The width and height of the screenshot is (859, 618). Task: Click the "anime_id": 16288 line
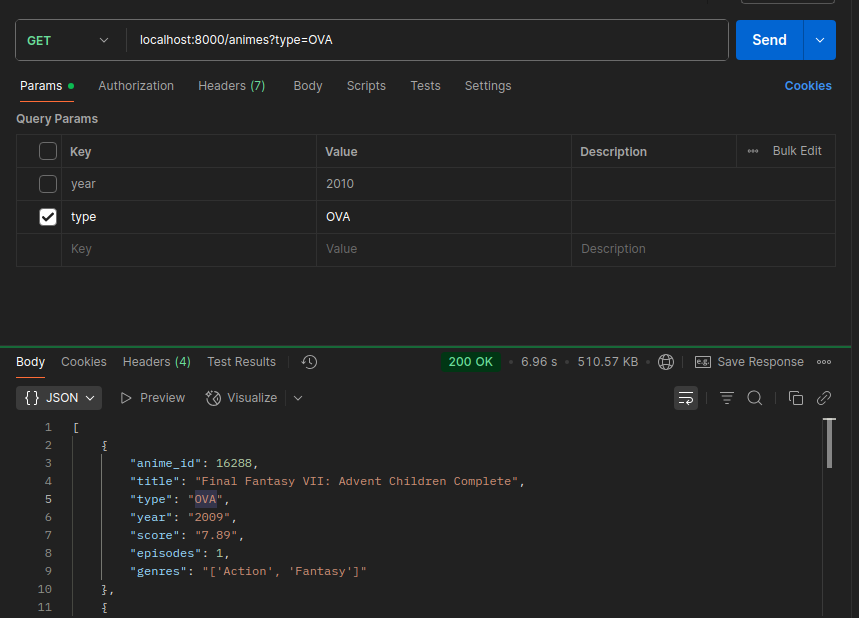(x=194, y=463)
